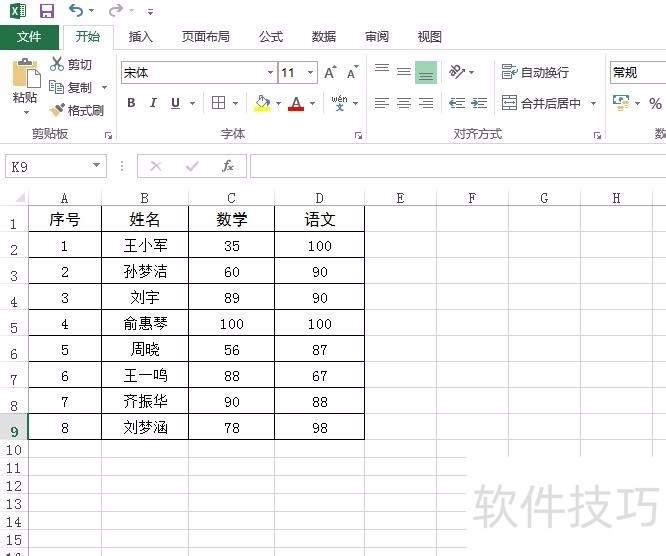Screen dimensions: 666x556
Task: Click Wrap Text (自动换行) button
Action: point(535,72)
